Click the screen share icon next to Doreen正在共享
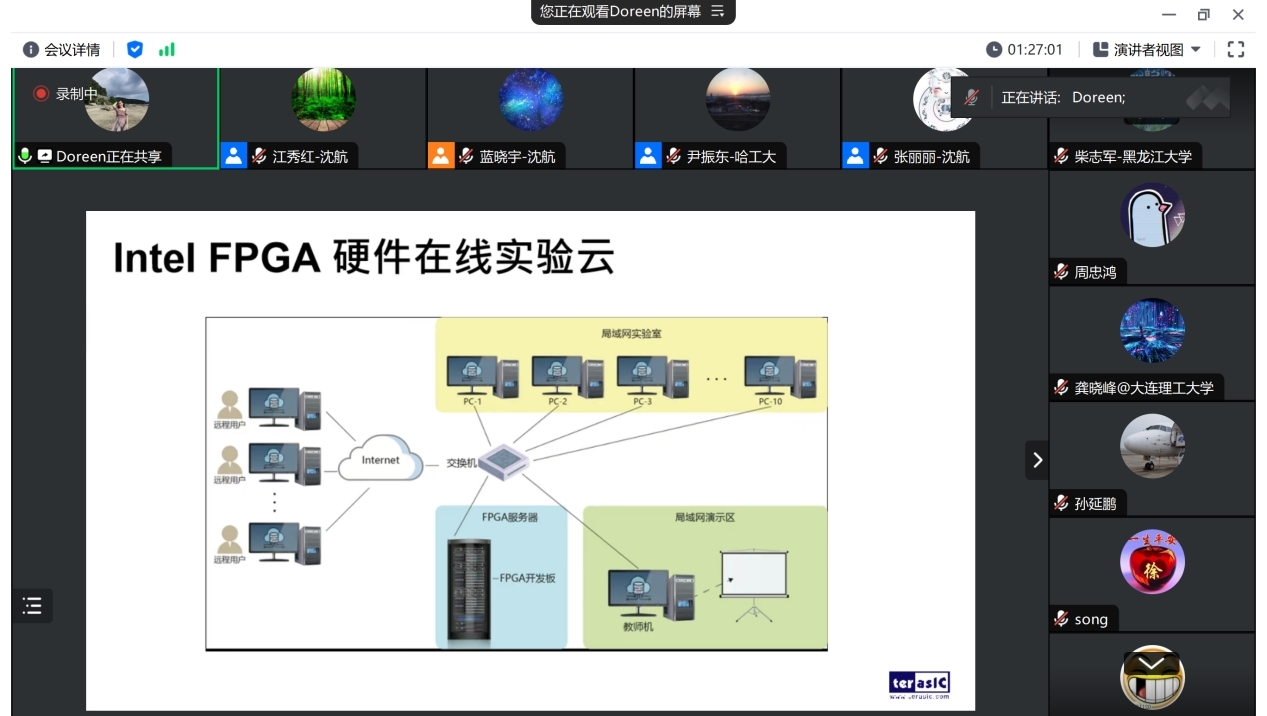1267x716 pixels. (45, 156)
